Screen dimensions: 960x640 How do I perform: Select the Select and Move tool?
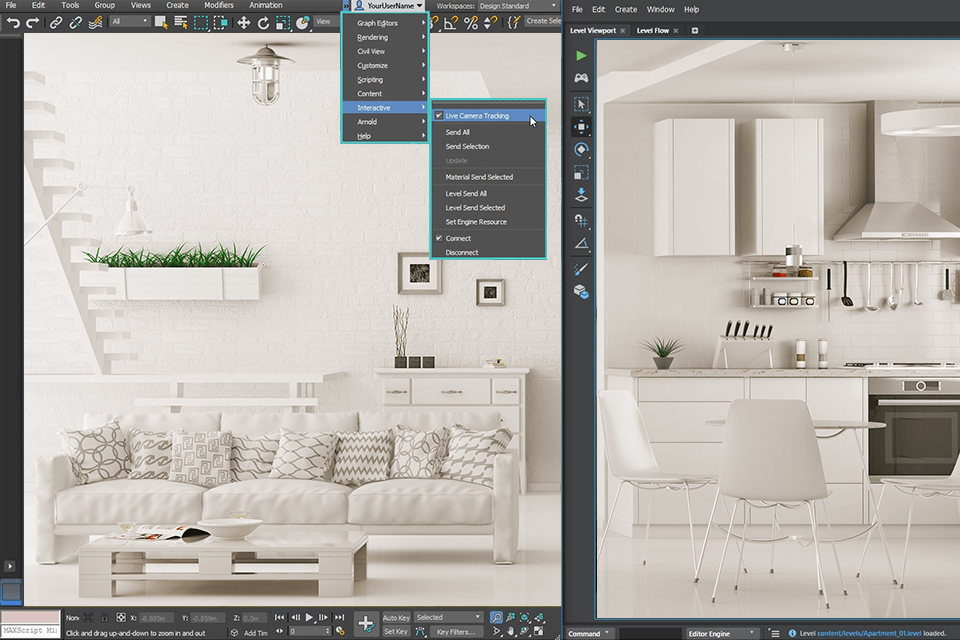pos(244,20)
